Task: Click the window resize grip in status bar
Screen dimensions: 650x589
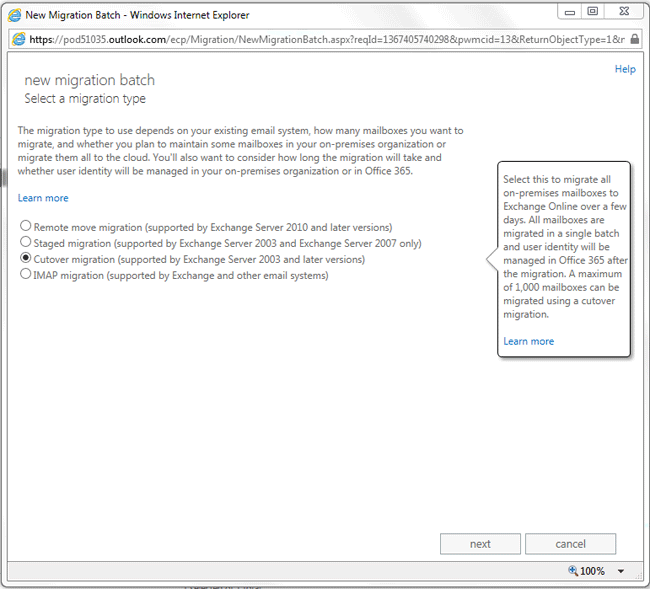Action: [x=638, y=575]
